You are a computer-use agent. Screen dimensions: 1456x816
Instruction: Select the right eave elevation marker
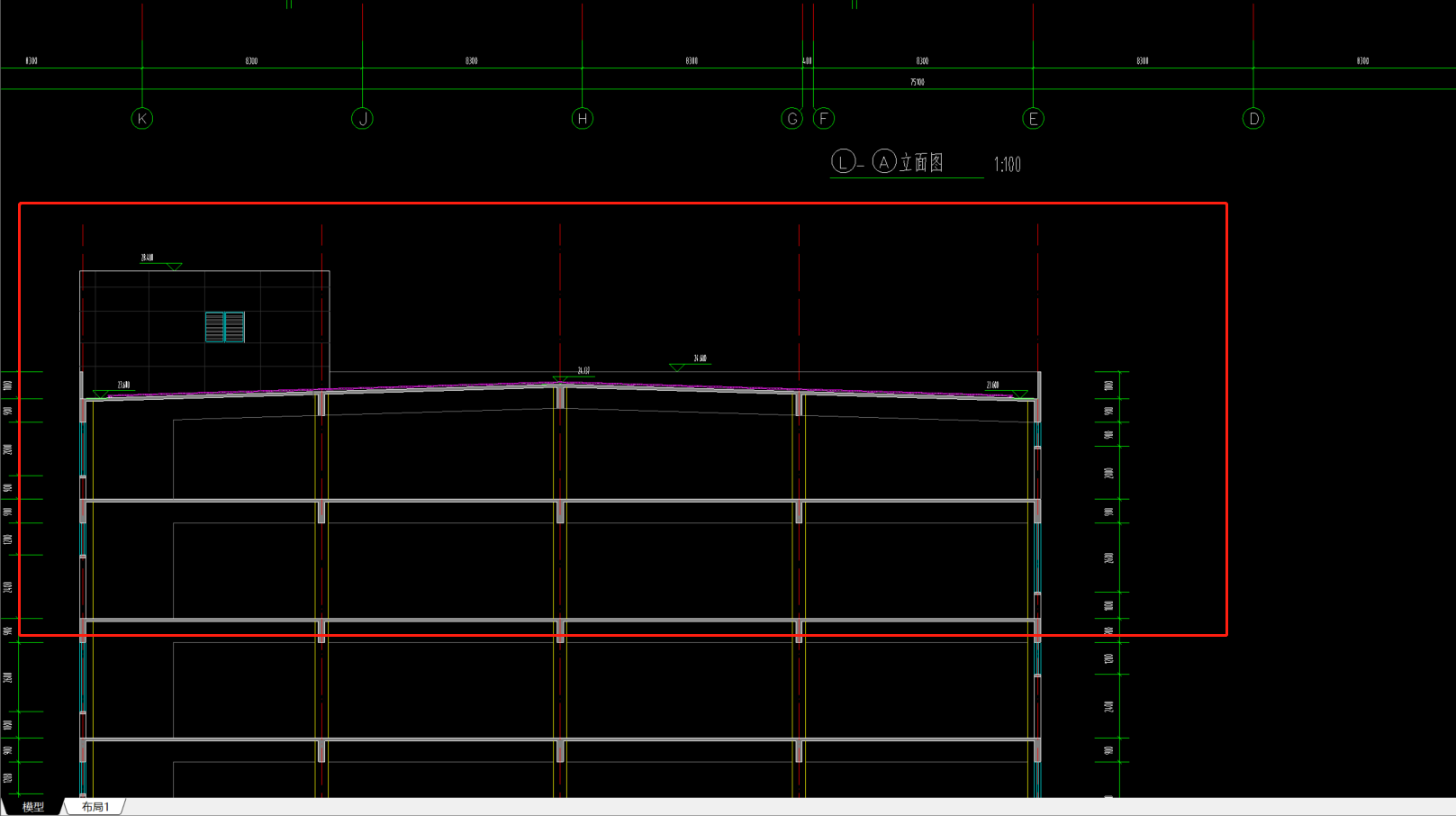1007,389
